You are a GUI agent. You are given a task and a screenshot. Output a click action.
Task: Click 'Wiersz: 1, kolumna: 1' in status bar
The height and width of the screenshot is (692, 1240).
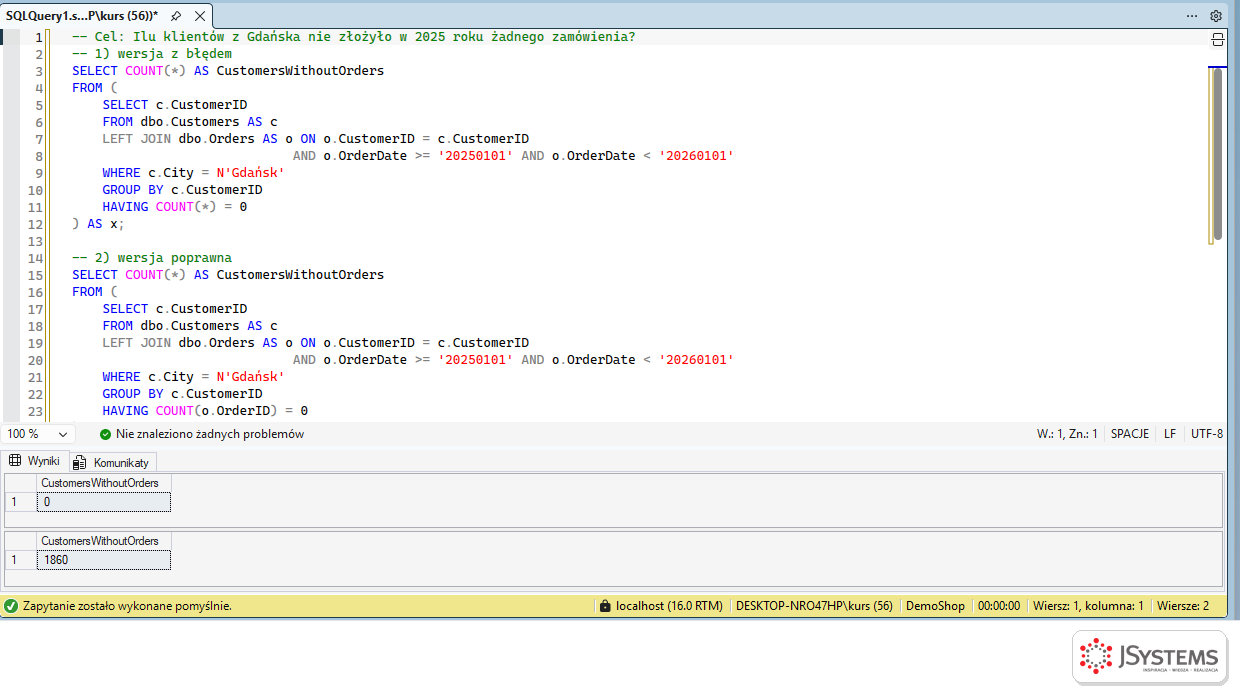click(1088, 606)
